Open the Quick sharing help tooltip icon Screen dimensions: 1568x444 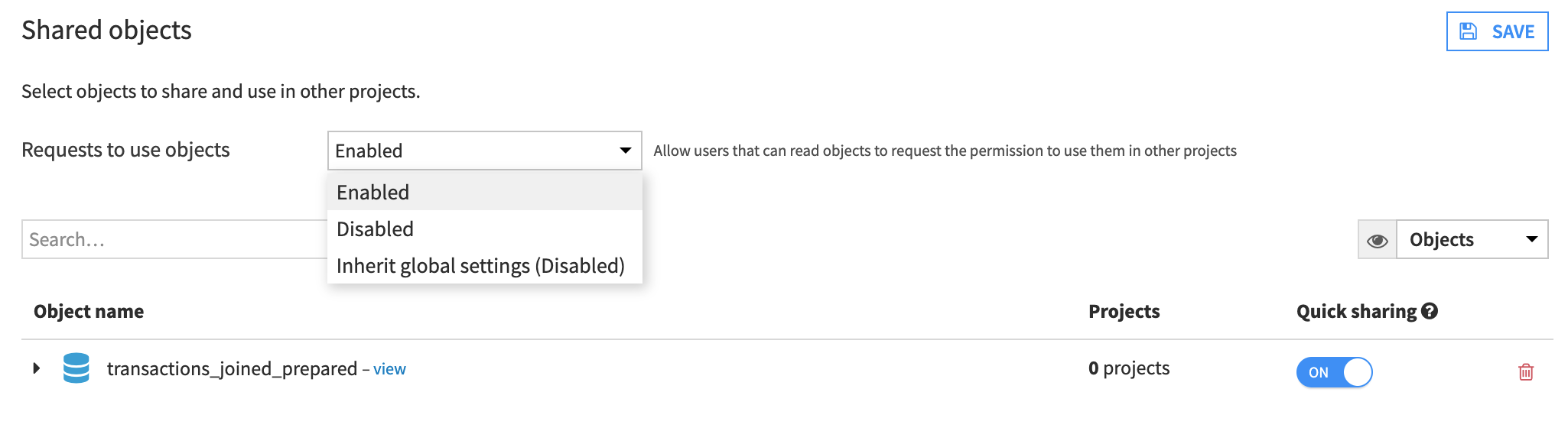pyautogui.click(x=1430, y=311)
